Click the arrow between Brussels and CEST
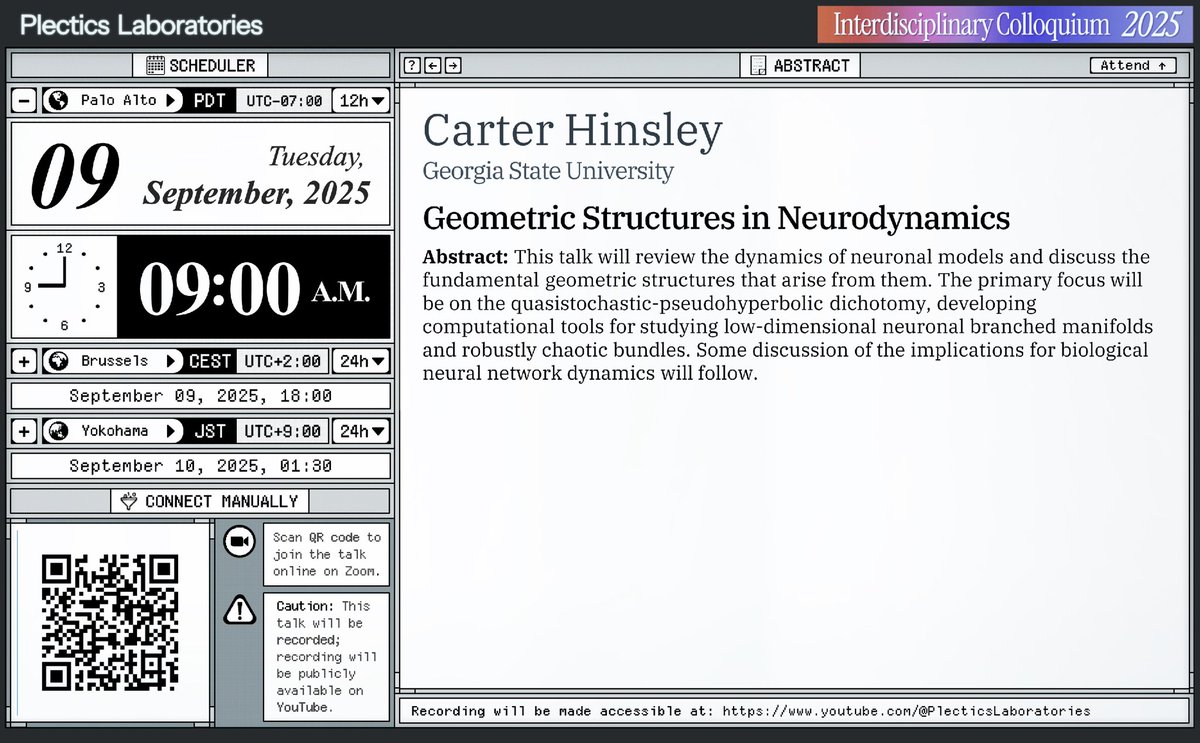Image resolution: width=1200 pixels, height=743 pixels. (173, 361)
